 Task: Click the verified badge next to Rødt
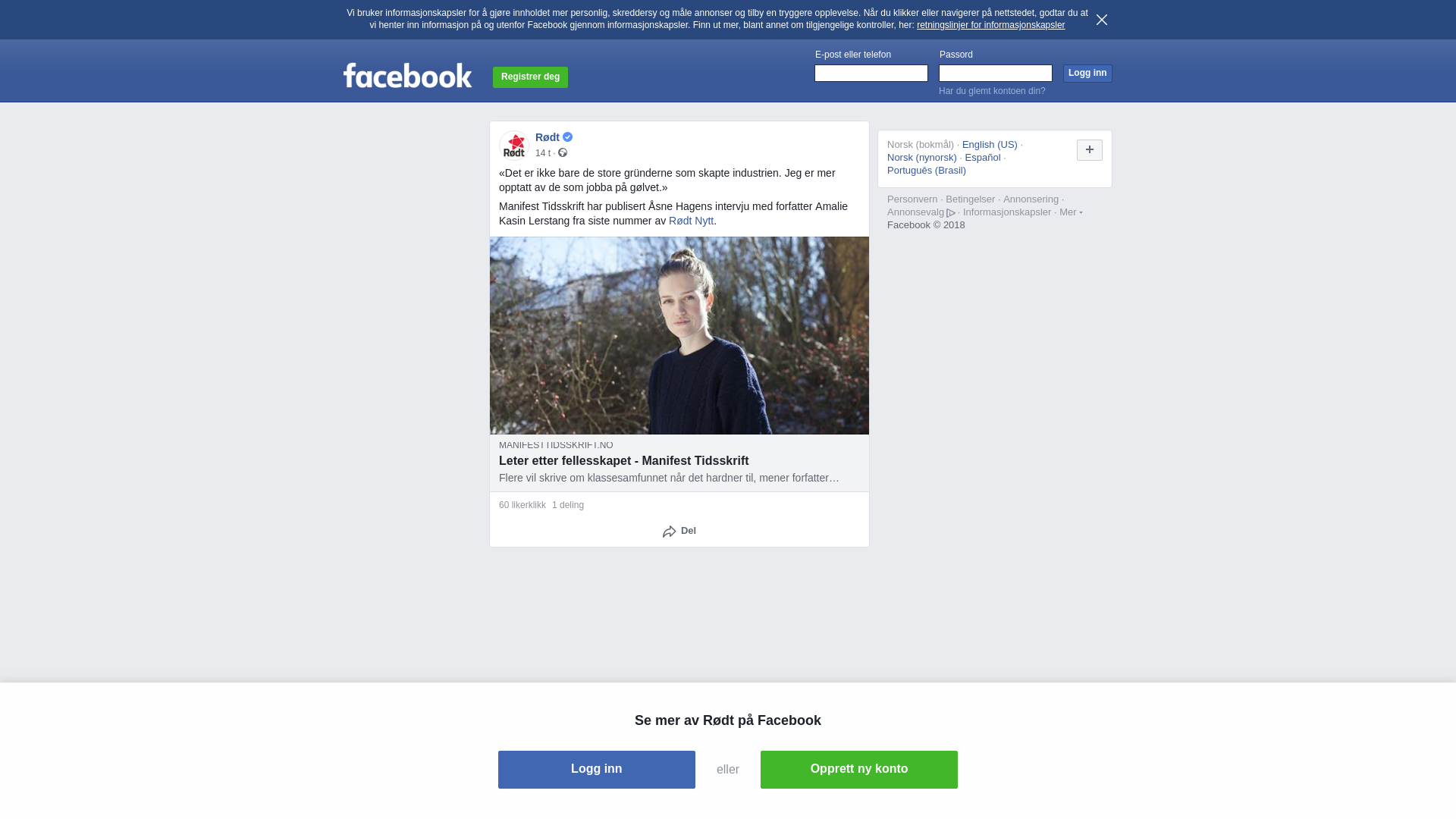(x=568, y=137)
